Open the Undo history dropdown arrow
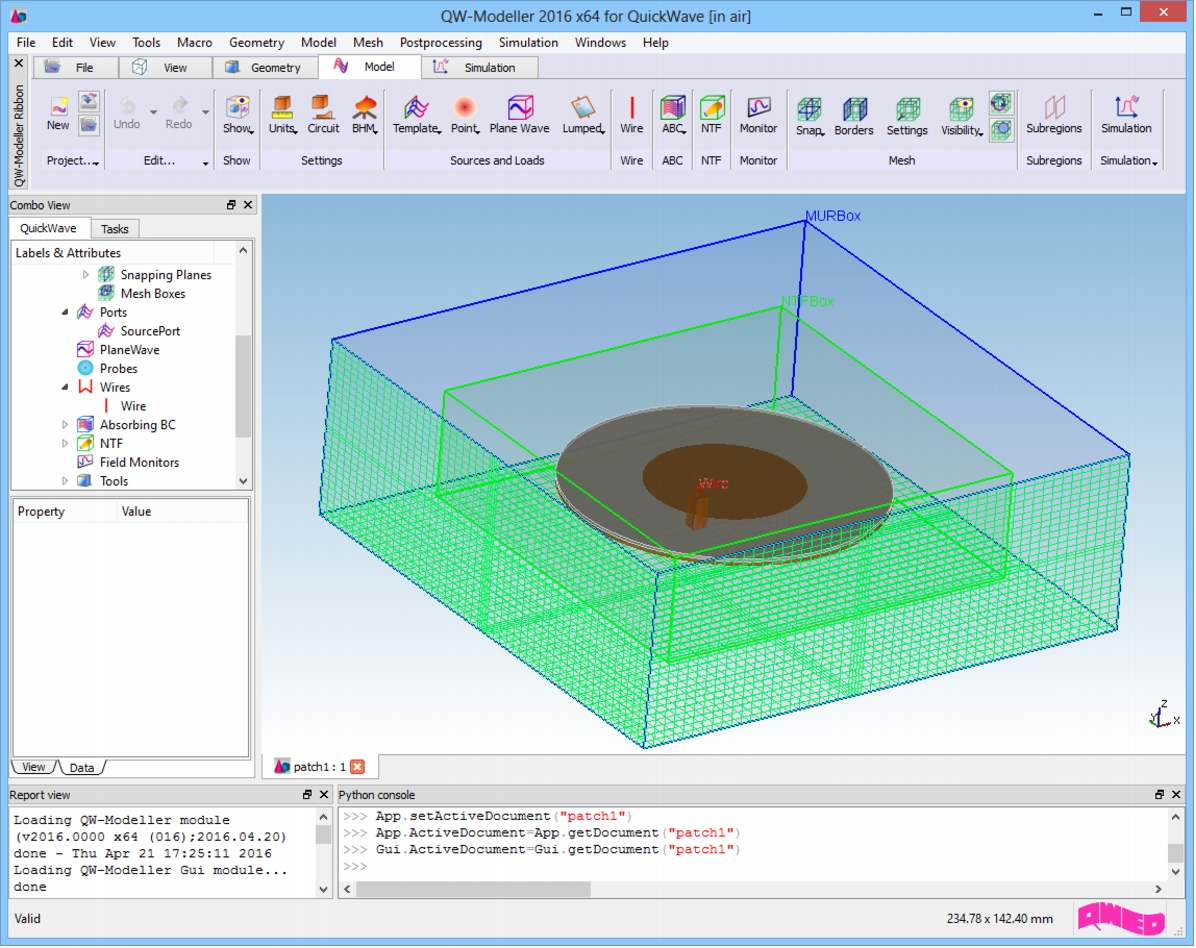The image size is (1196, 948). coord(153,112)
